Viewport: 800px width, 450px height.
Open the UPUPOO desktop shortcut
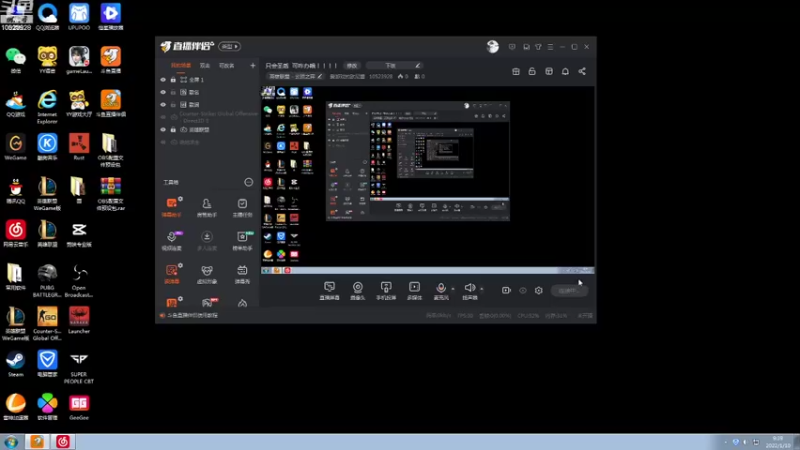click(79, 17)
